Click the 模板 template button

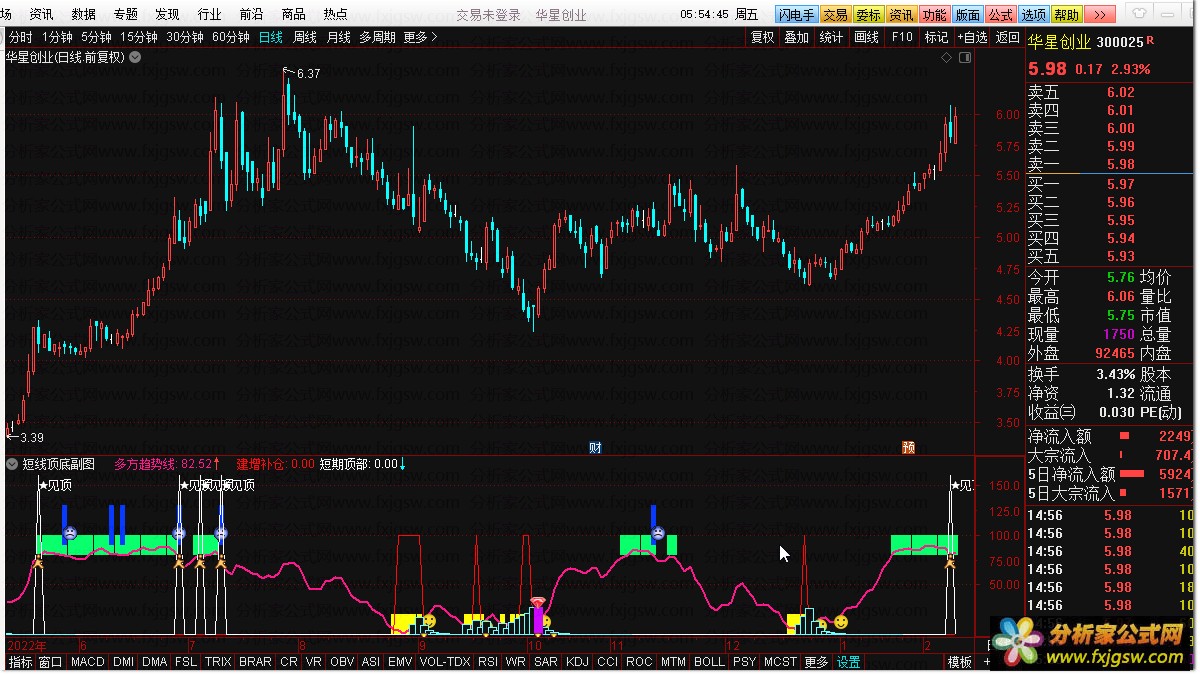click(x=960, y=662)
